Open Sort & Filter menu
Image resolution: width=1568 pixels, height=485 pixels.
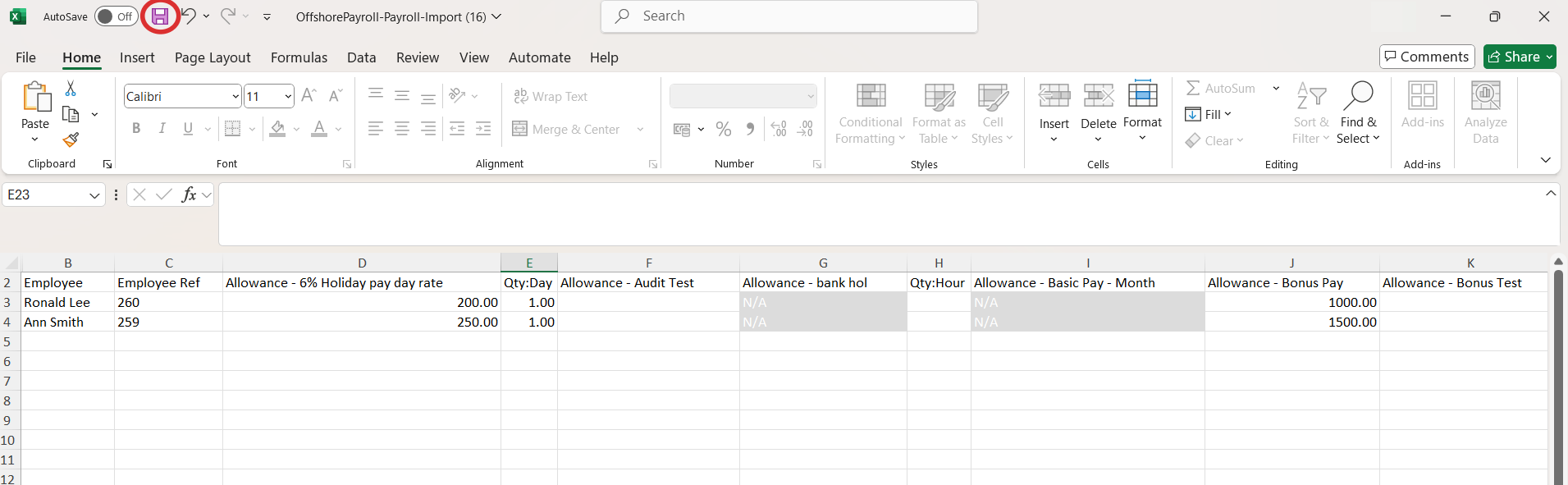tap(1311, 113)
